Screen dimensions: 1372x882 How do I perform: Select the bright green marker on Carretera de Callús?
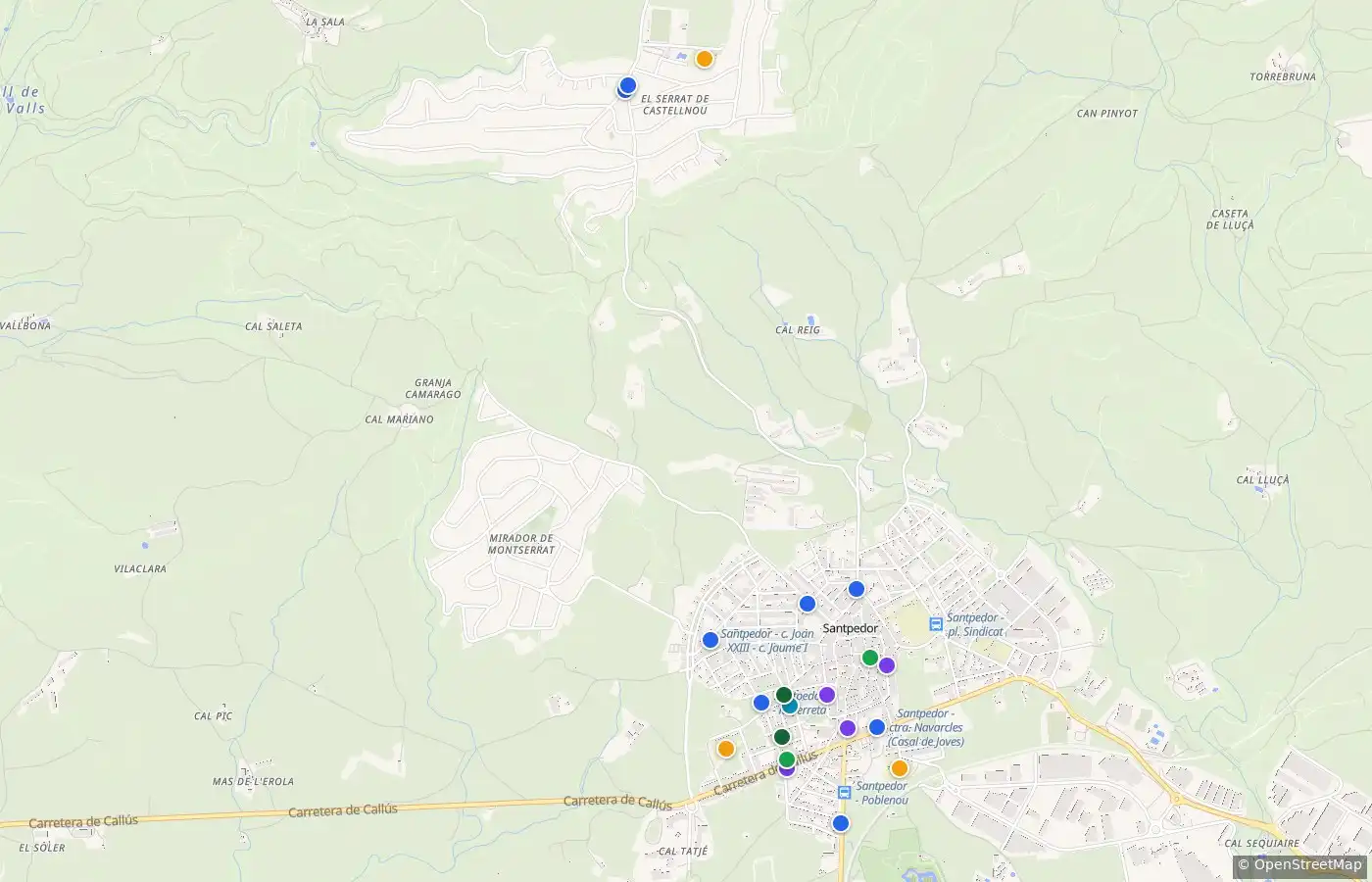tap(787, 759)
